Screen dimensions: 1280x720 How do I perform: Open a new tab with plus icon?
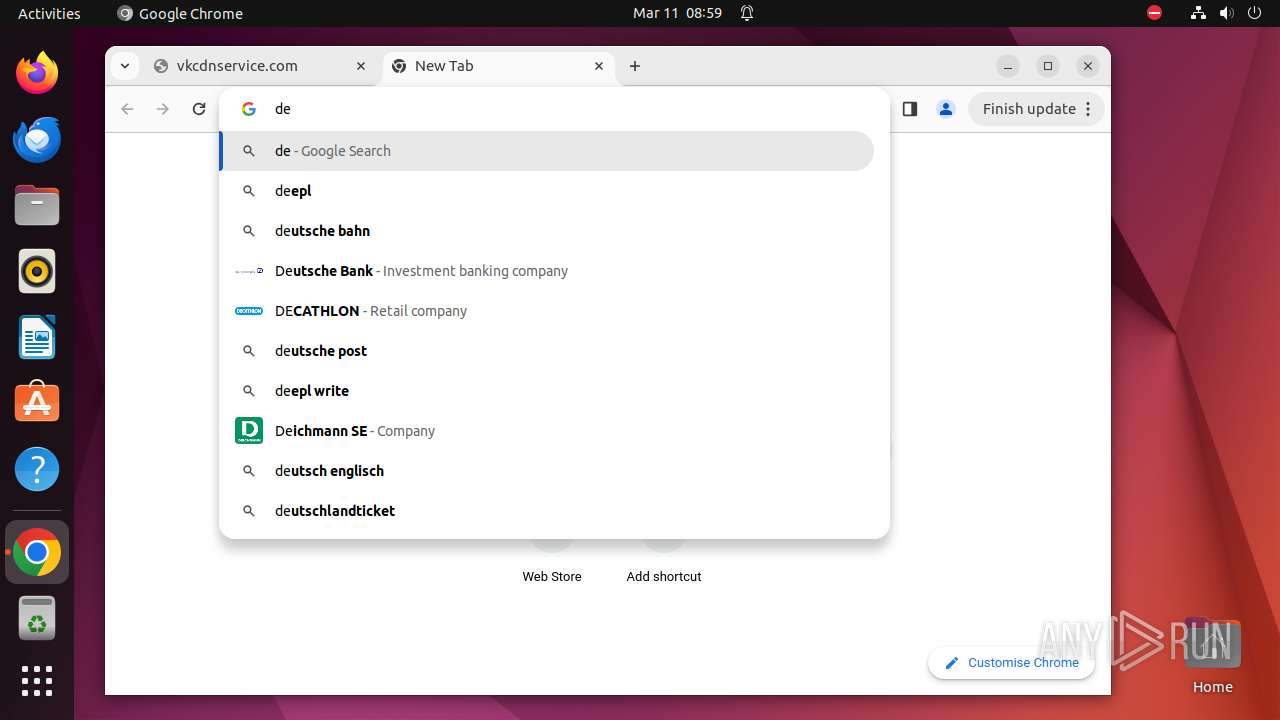coord(635,66)
